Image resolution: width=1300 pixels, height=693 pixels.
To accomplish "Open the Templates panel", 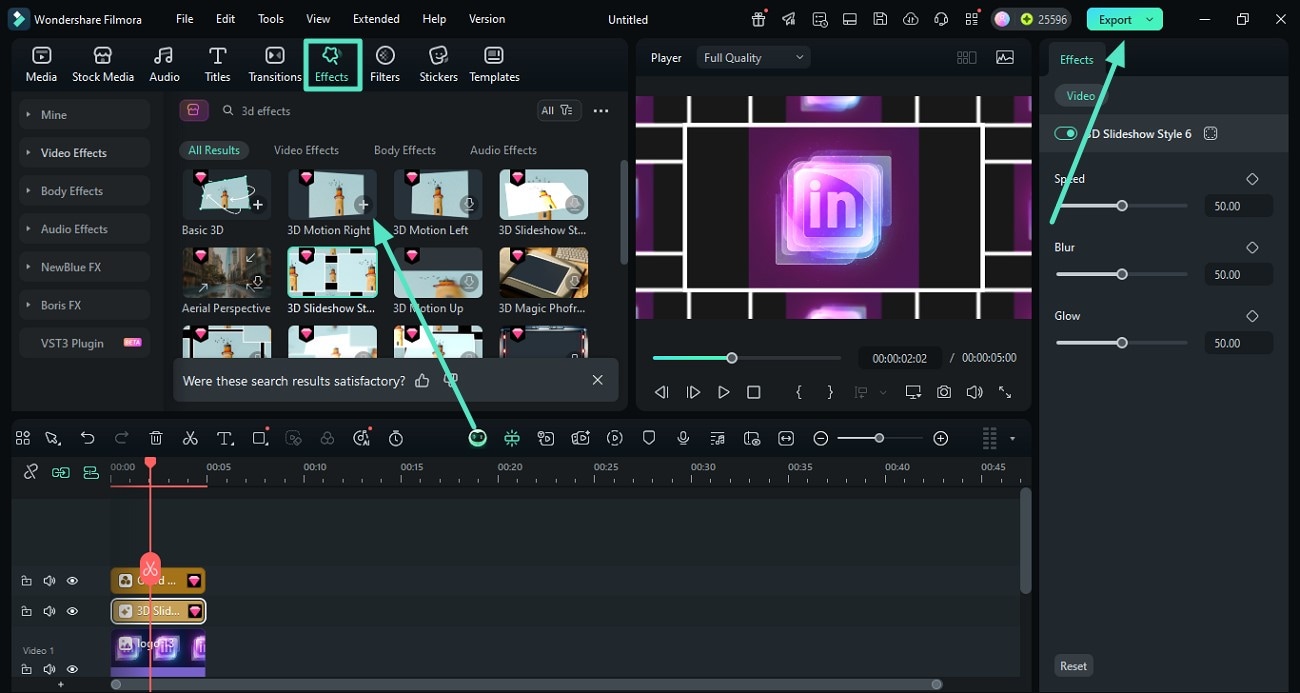I will (x=494, y=64).
